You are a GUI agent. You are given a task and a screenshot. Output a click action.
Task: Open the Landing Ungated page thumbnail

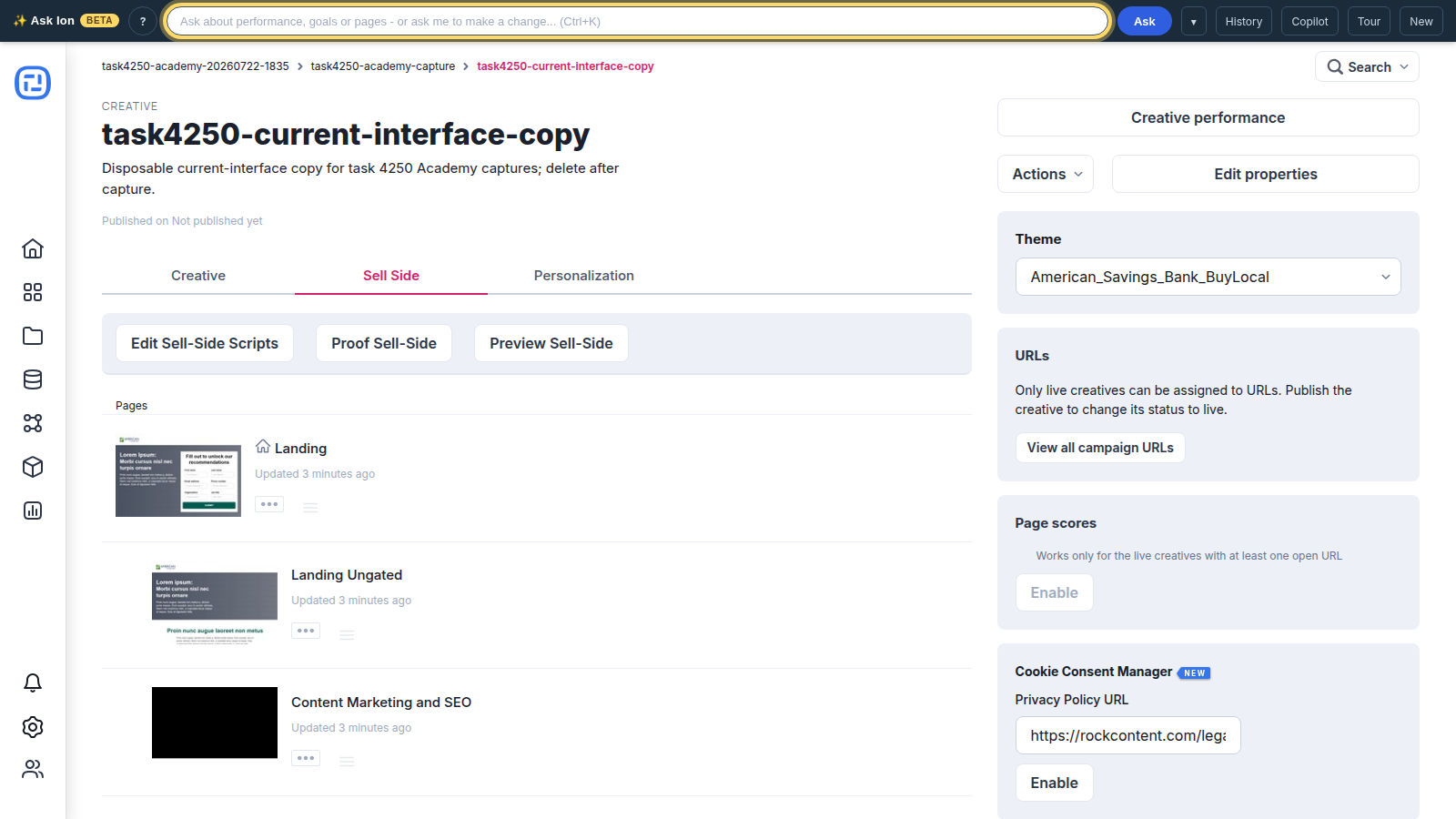click(x=215, y=604)
